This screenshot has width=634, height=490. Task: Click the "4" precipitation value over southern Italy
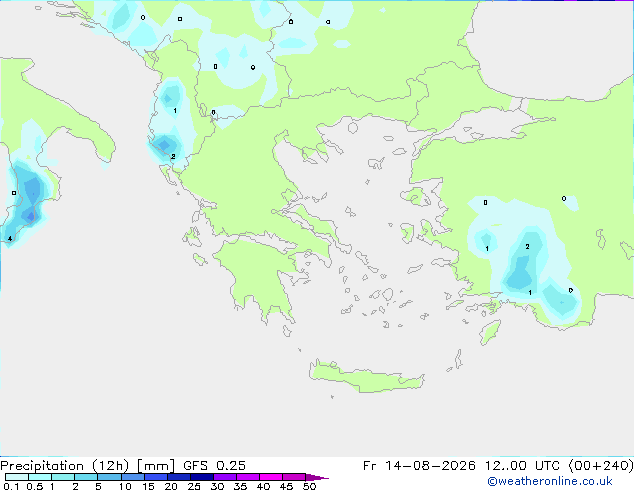point(10,239)
